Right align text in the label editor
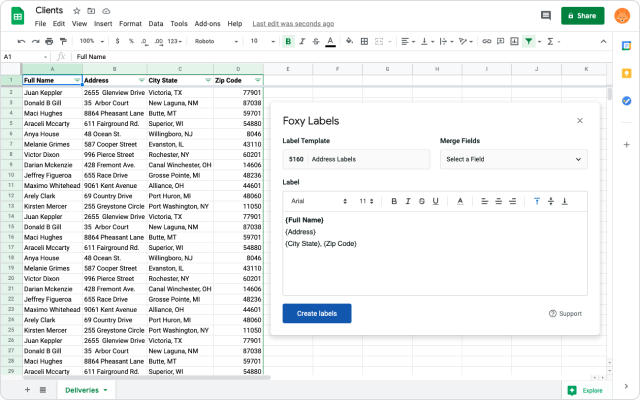Viewport: 640px width, 400px height. coord(512,201)
